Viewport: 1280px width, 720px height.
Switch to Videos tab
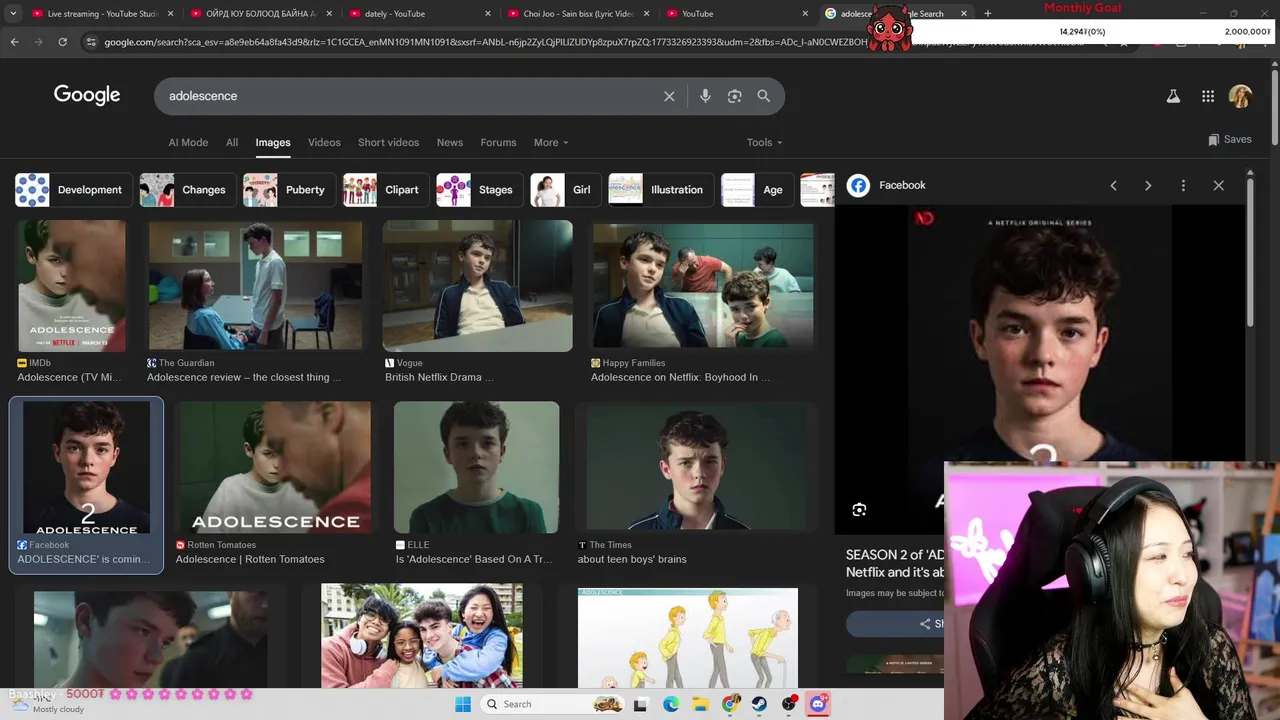tap(324, 142)
